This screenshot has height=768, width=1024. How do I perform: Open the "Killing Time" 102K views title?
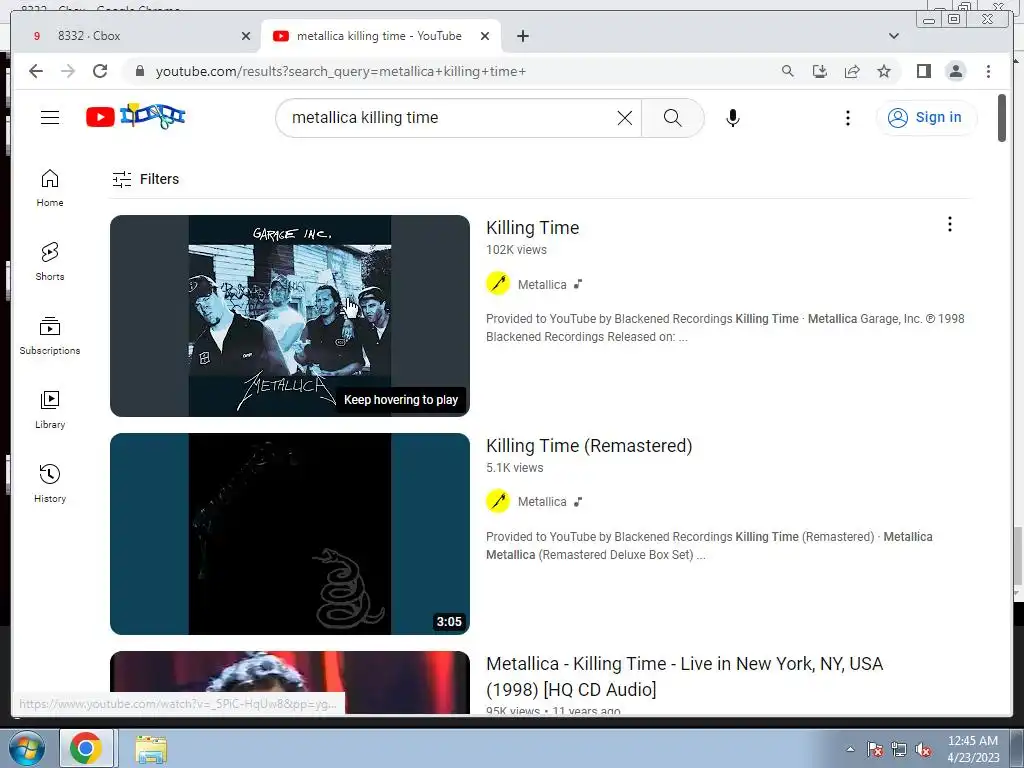click(532, 227)
